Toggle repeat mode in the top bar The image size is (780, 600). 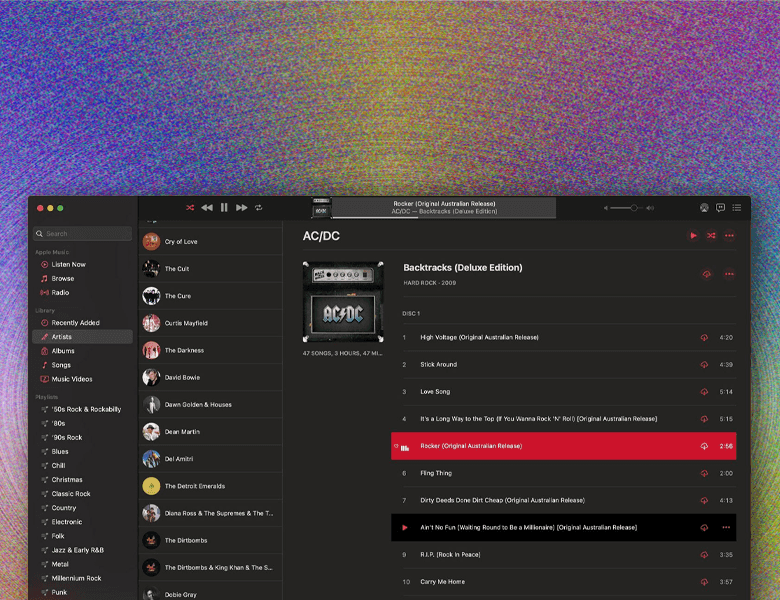[258, 208]
